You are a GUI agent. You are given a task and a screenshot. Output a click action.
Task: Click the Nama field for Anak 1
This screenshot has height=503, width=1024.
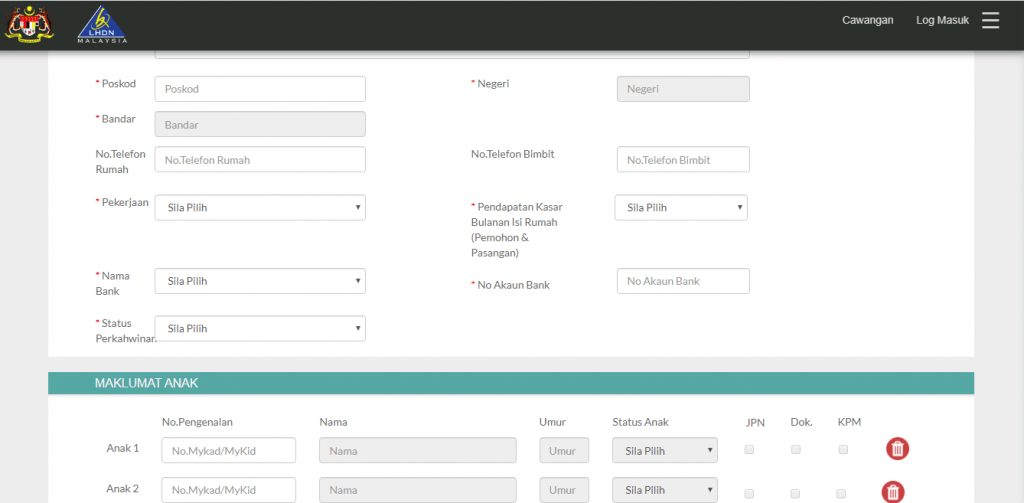pos(418,450)
